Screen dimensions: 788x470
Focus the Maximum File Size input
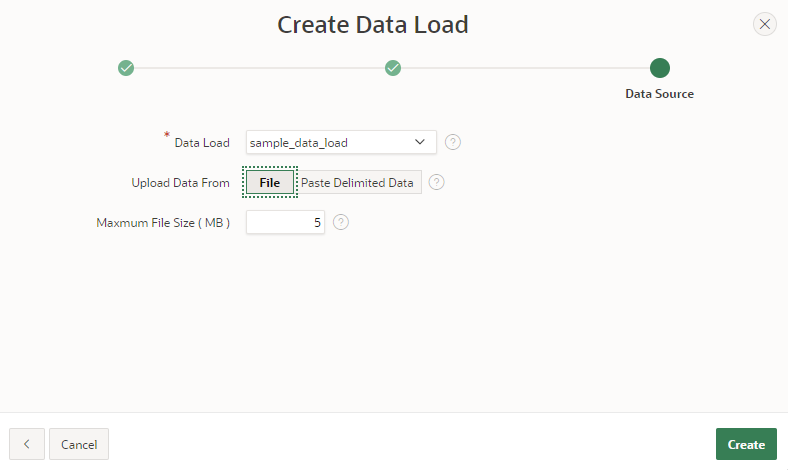click(x=285, y=222)
